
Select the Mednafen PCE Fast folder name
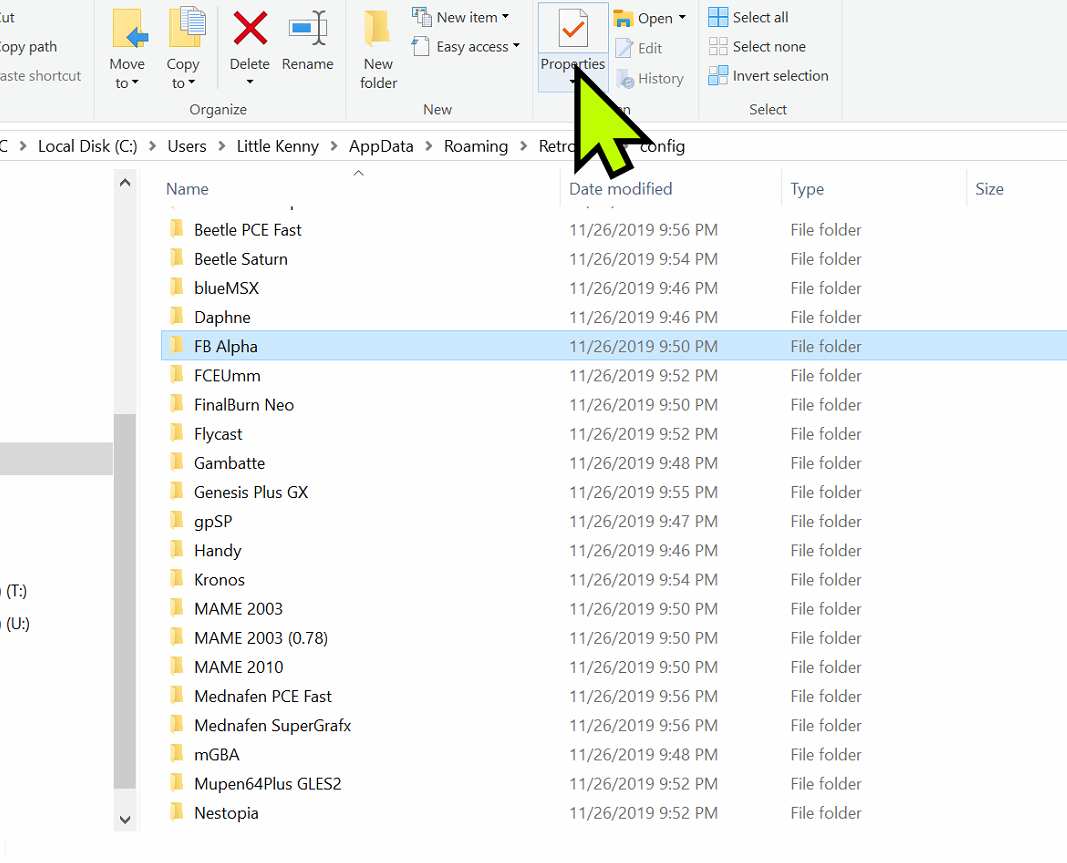[263, 696]
